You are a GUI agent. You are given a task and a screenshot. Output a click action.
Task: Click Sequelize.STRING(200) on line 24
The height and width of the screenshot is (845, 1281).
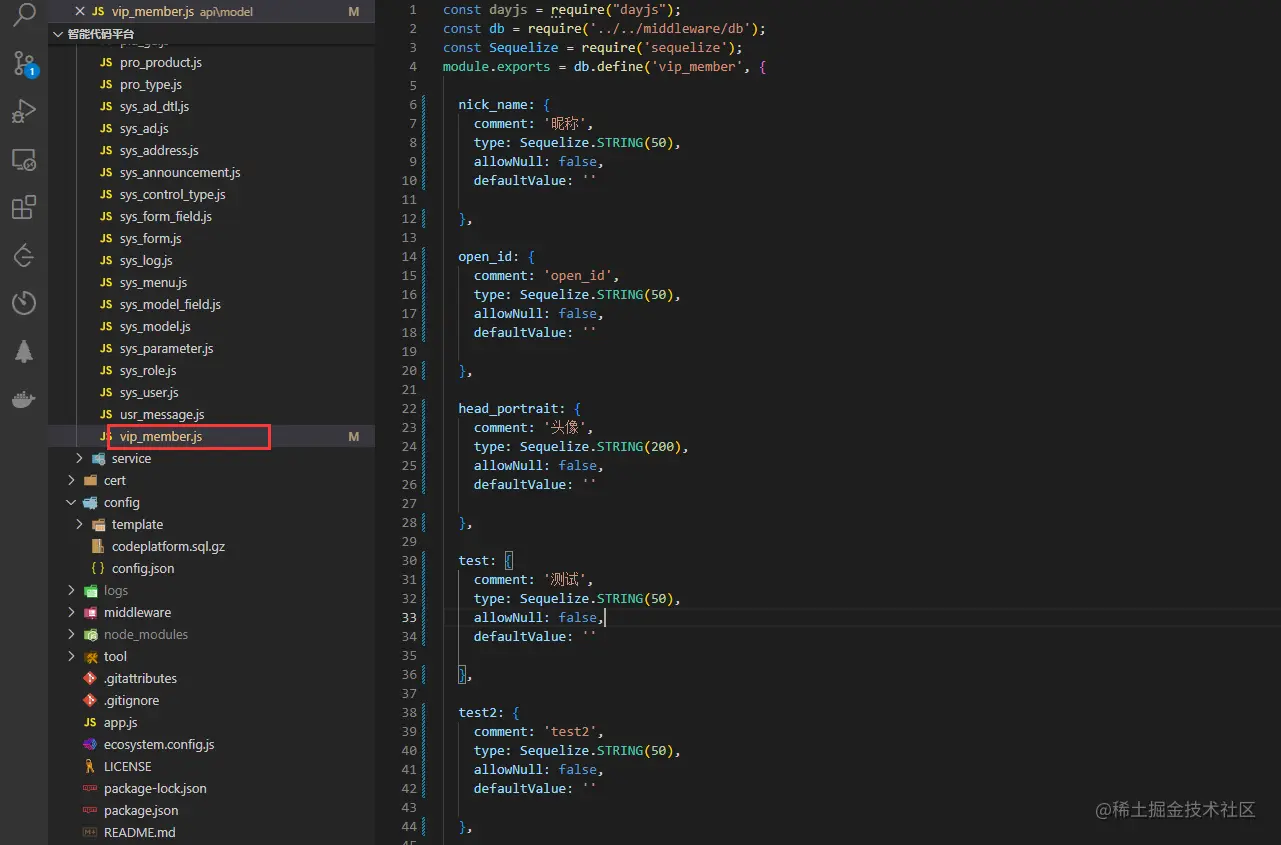coord(600,446)
